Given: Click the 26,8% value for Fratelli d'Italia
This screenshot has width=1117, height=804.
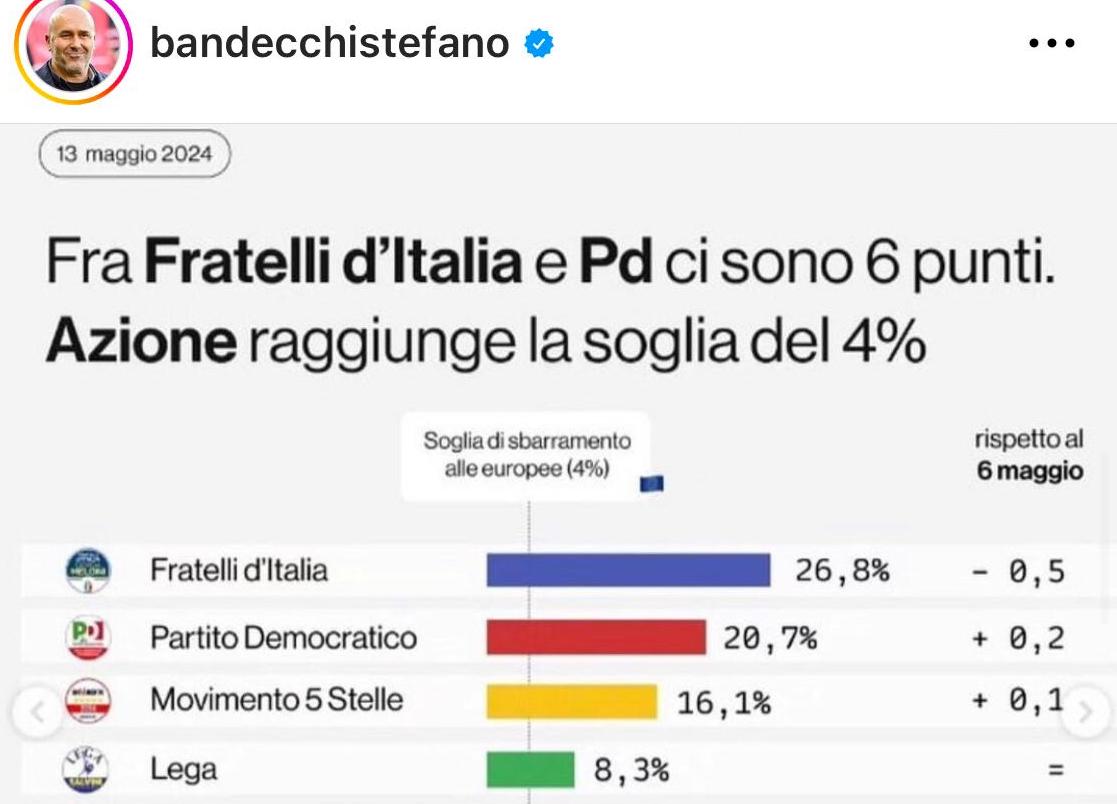Looking at the screenshot, I should pyautogui.click(x=841, y=571).
